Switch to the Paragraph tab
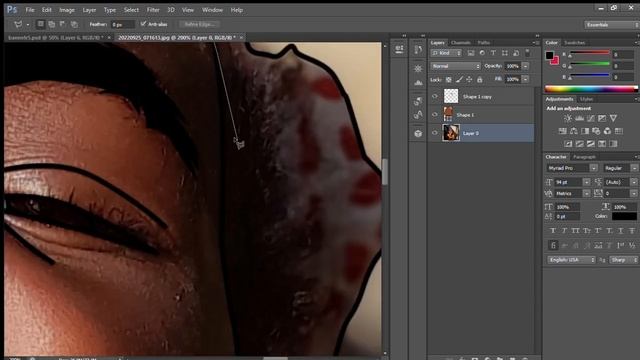This screenshot has width=640, height=360. pyautogui.click(x=584, y=157)
